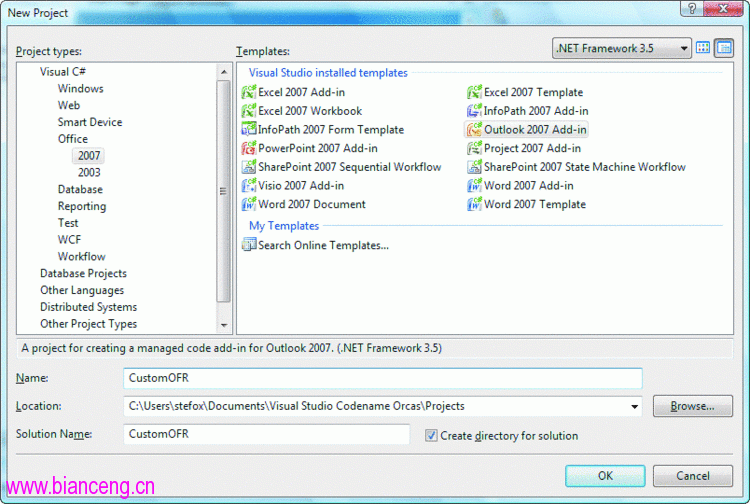This screenshot has width=750, height=504.
Task: Select the Excel 2007 Workbook template icon
Action: tap(249, 110)
